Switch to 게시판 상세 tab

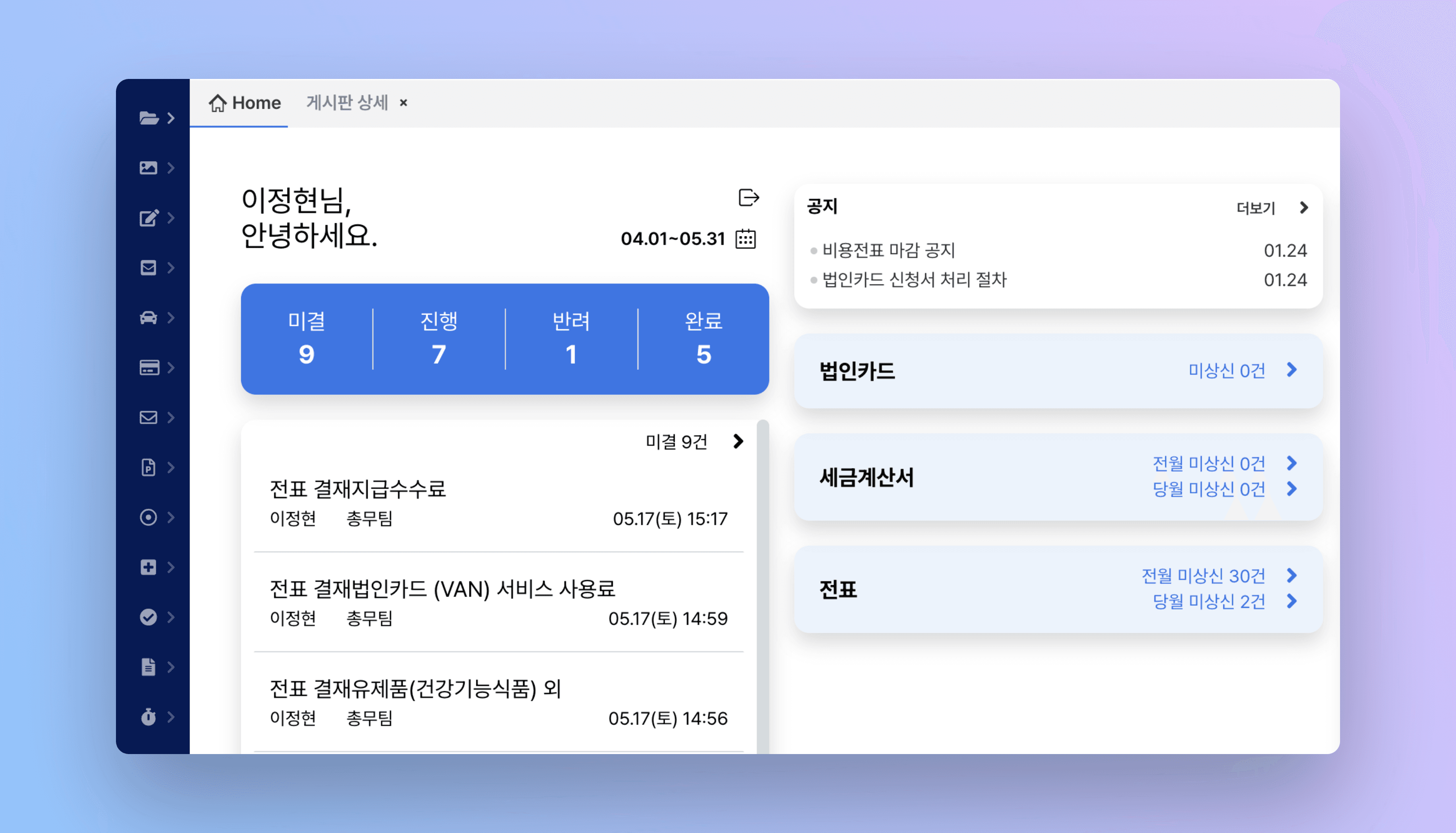(347, 103)
